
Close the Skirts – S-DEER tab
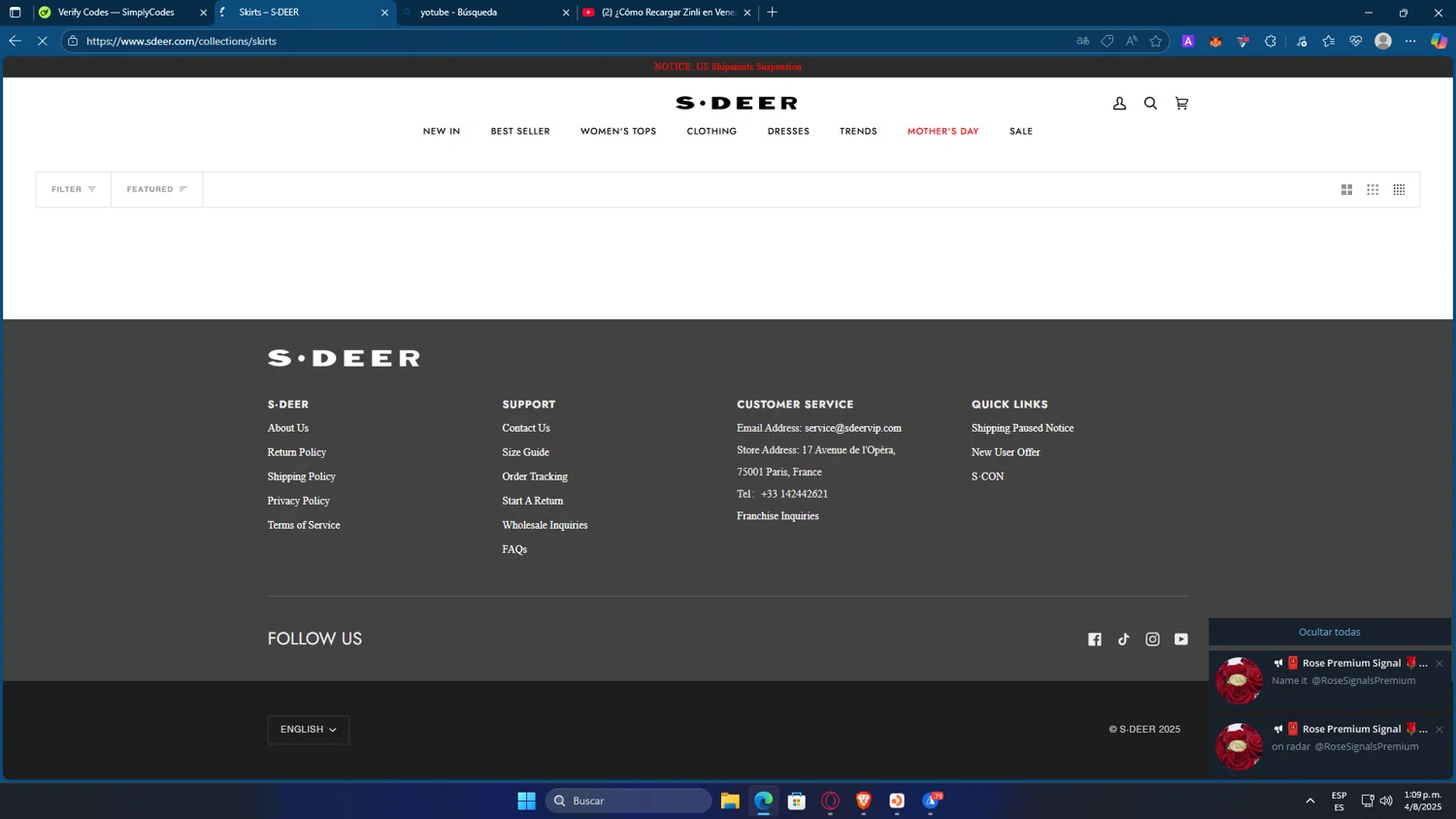(x=384, y=13)
